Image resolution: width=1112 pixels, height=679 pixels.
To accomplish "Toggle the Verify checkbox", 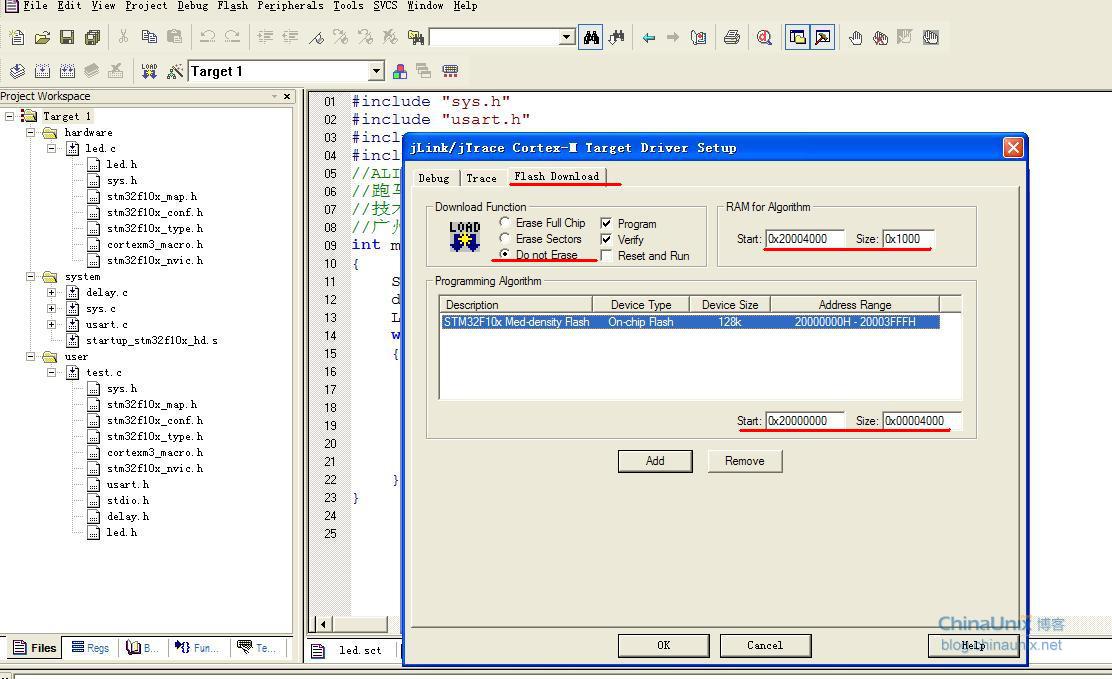I will click(x=606, y=239).
